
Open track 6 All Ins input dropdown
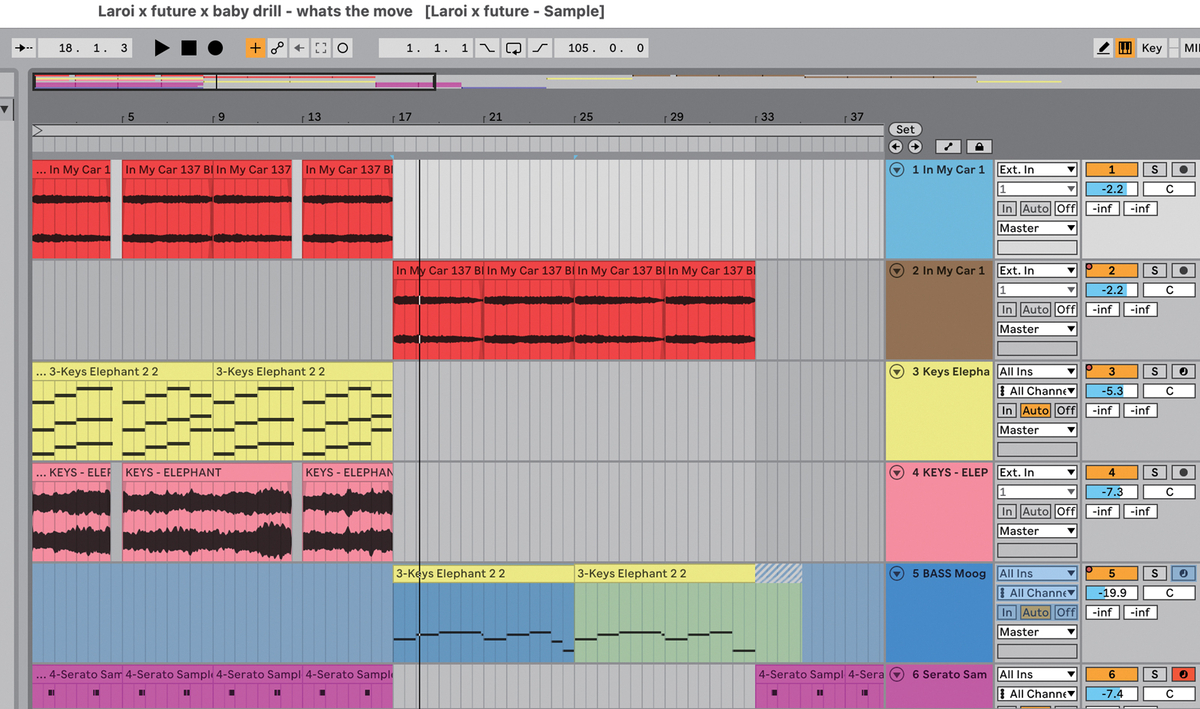[1037, 675]
